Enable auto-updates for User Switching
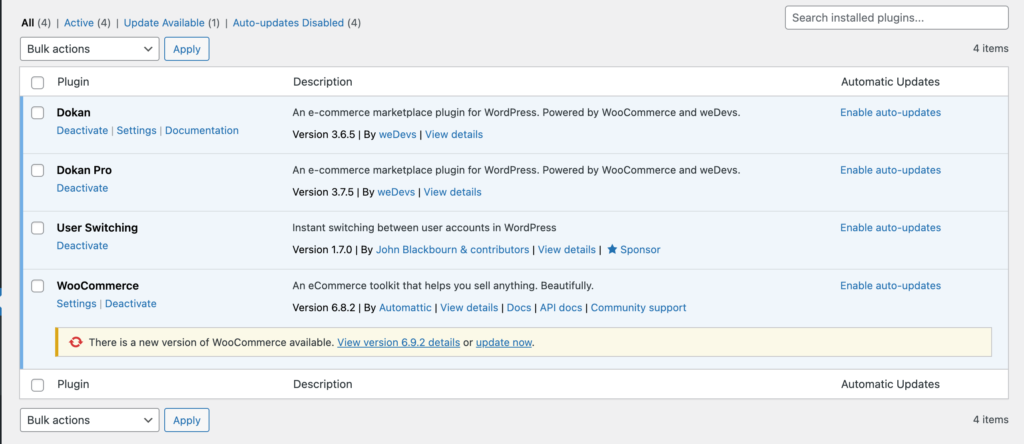 (x=890, y=228)
